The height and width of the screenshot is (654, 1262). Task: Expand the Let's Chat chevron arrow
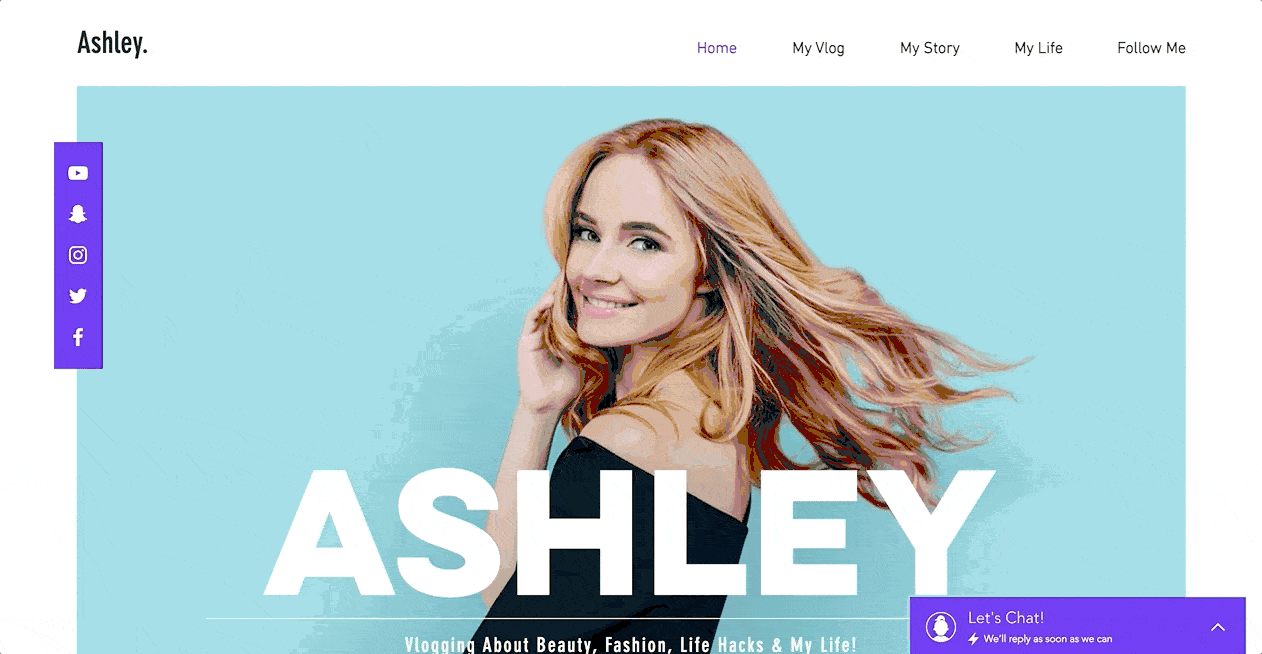point(1217,627)
